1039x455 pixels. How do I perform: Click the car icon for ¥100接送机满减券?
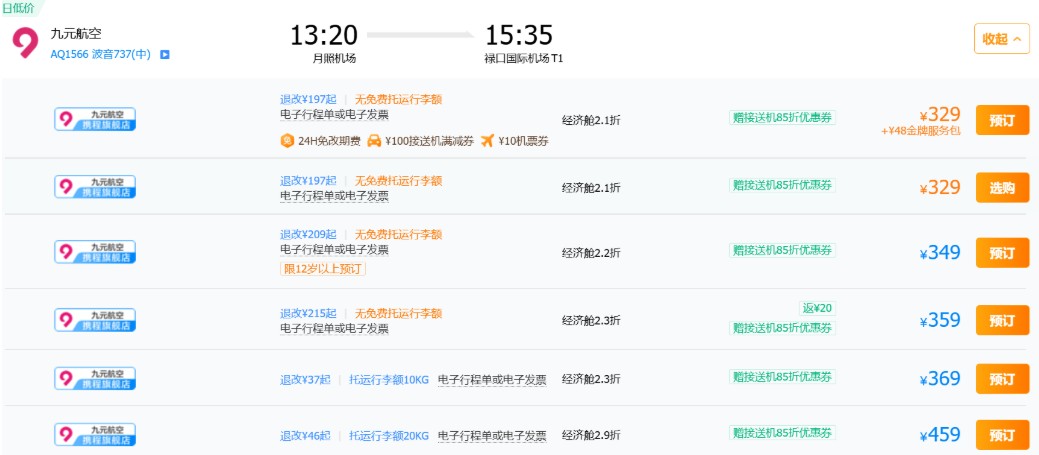pyautogui.click(x=374, y=140)
